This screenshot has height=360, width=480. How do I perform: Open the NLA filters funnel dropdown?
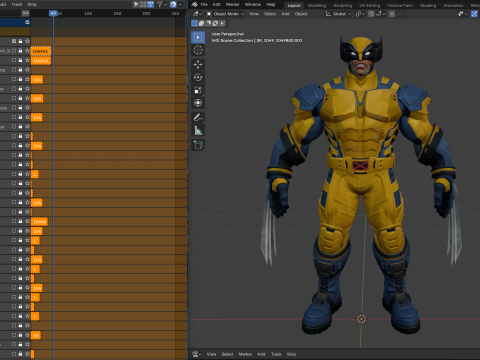point(162,4)
